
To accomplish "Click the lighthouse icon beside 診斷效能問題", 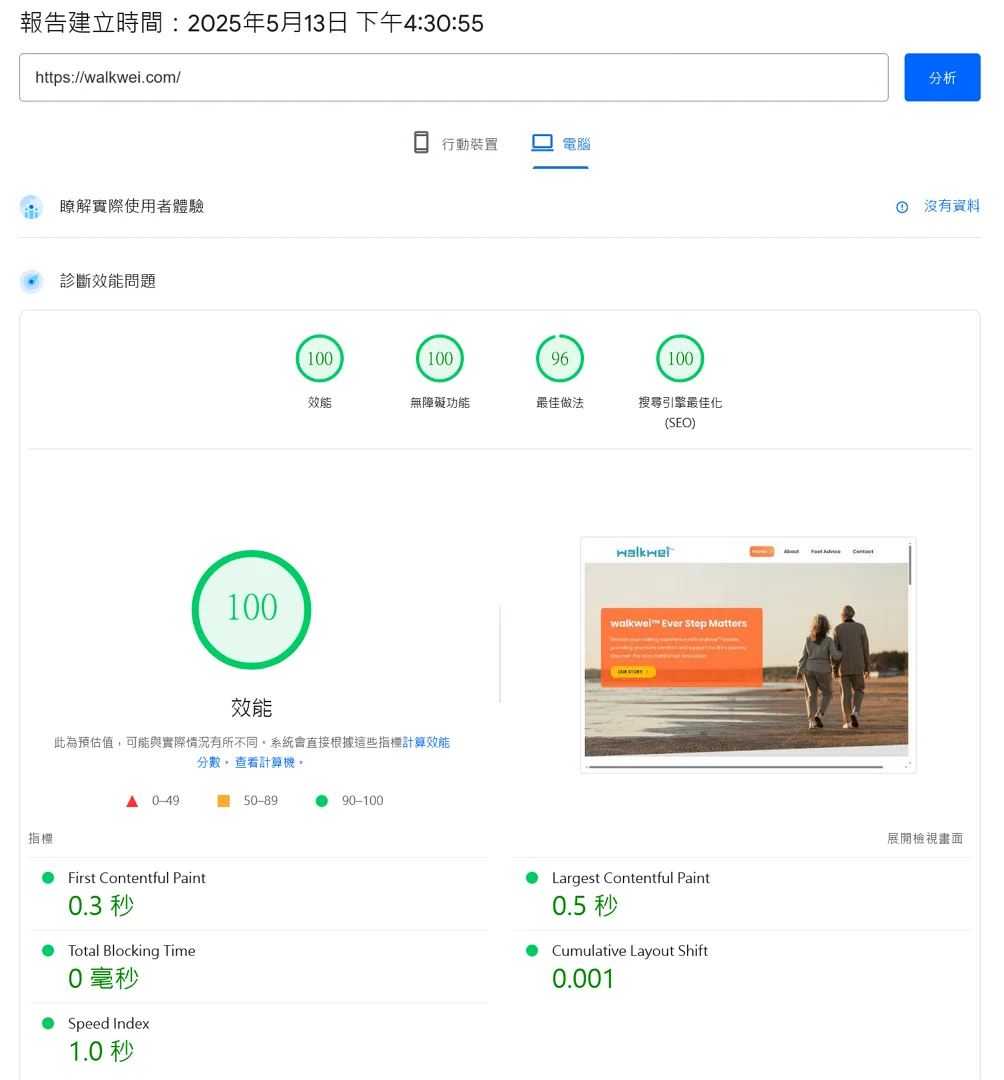I will (31, 281).
